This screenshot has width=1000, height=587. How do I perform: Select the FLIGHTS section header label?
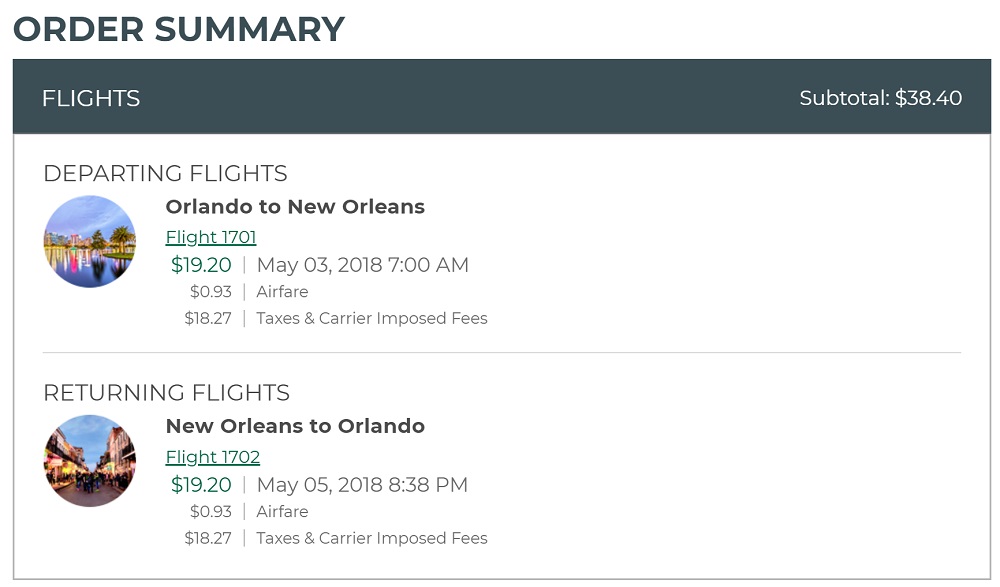coord(91,98)
